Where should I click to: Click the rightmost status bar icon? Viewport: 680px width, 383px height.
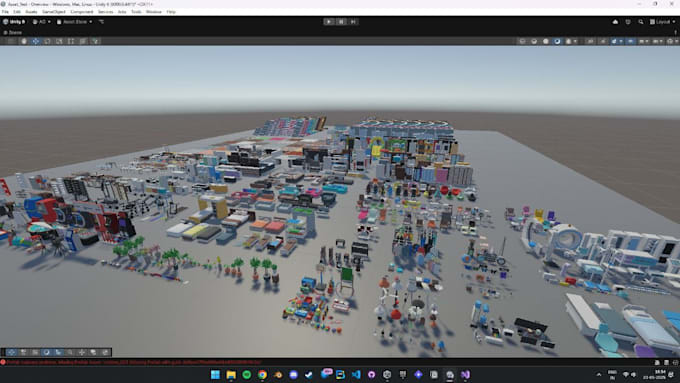[x=675, y=362]
